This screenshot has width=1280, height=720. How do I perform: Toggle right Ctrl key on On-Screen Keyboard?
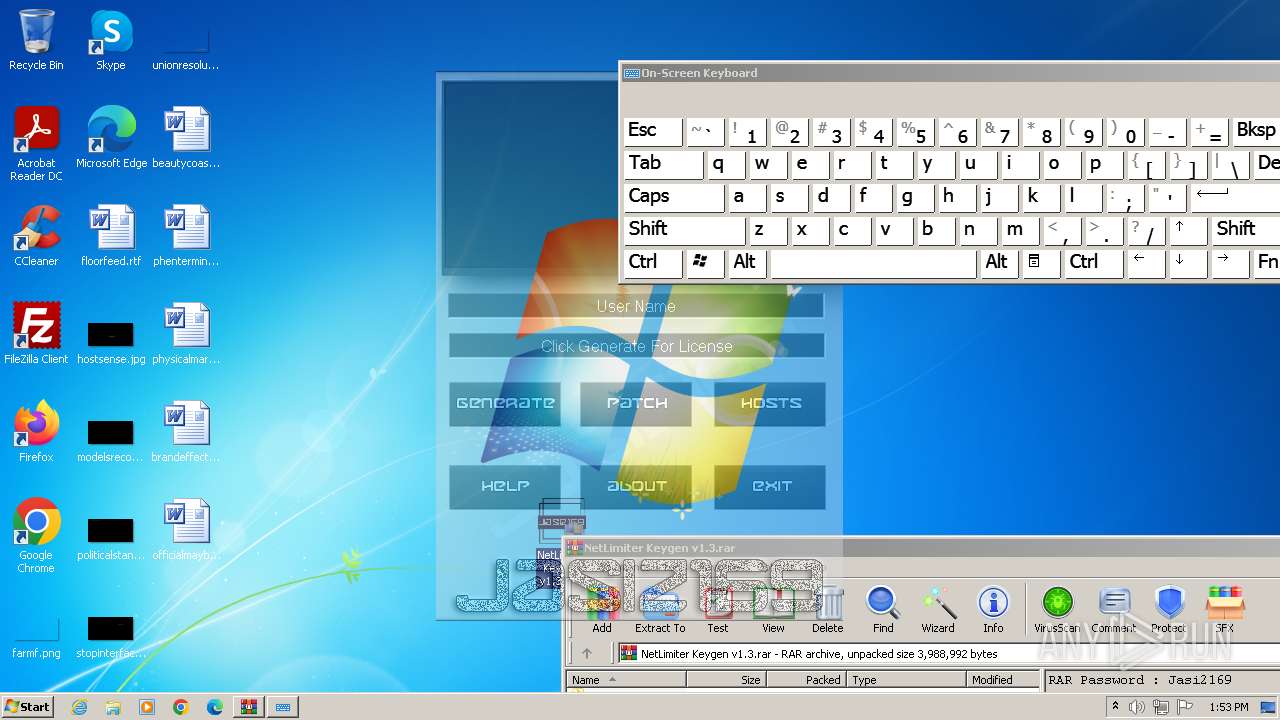tap(1093, 263)
